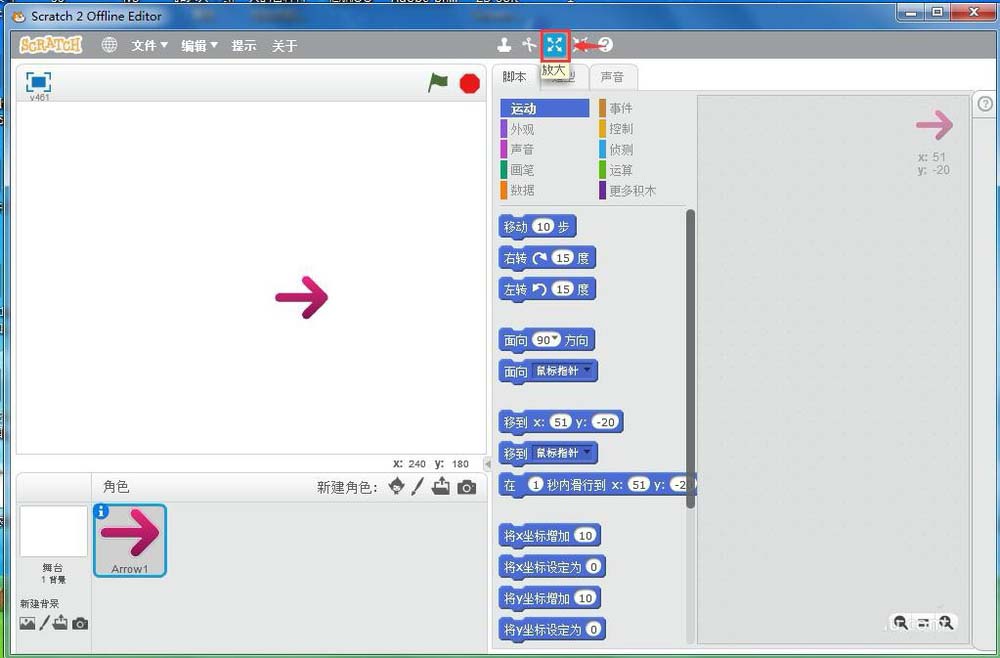1000x658 pixels.
Task: Click the 提示 menu item
Action: coord(244,45)
